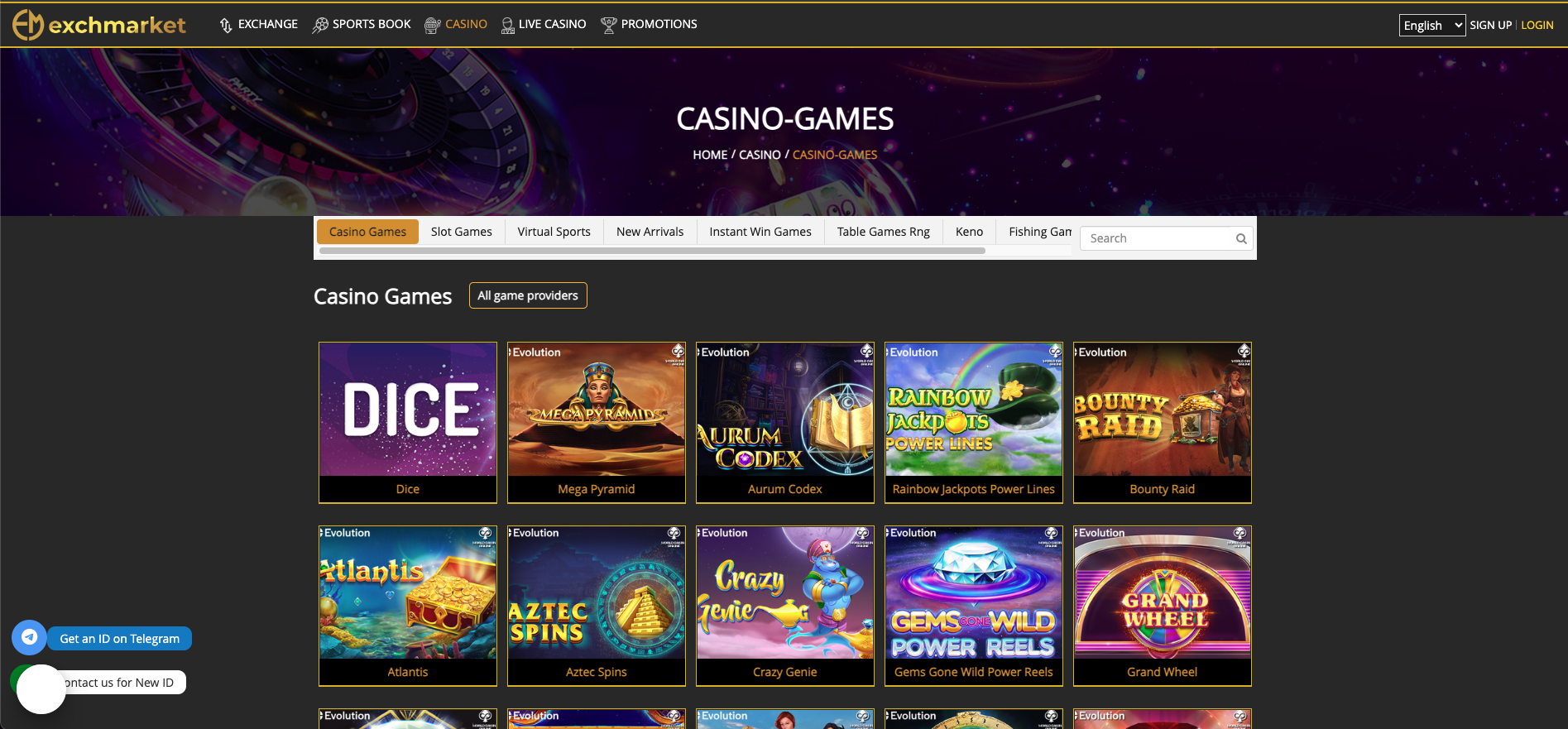This screenshot has height=729, width=1568.
Task: Click the LOGIN link
Action: 1537,26
